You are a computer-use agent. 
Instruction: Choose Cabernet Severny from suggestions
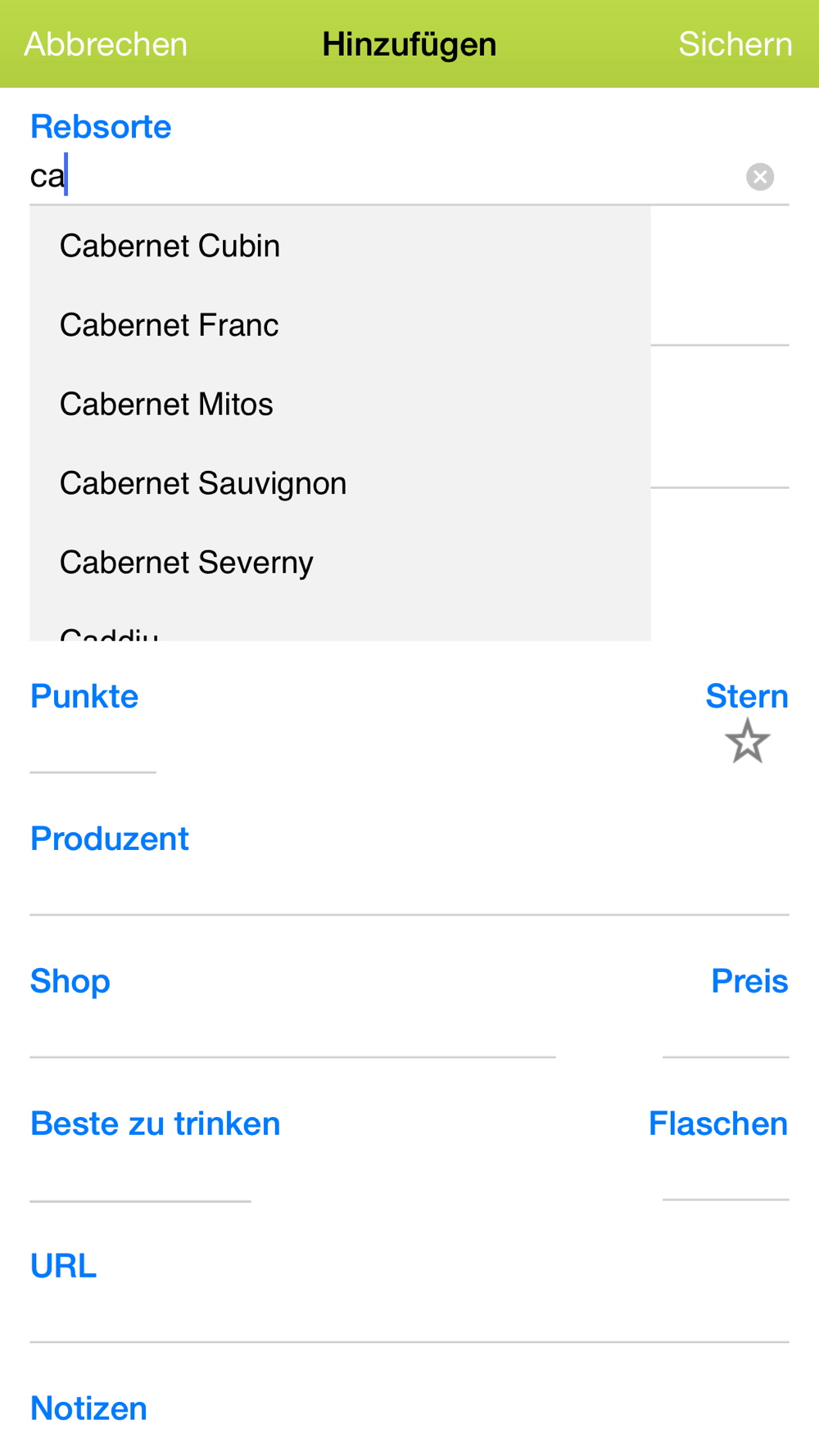340,563
